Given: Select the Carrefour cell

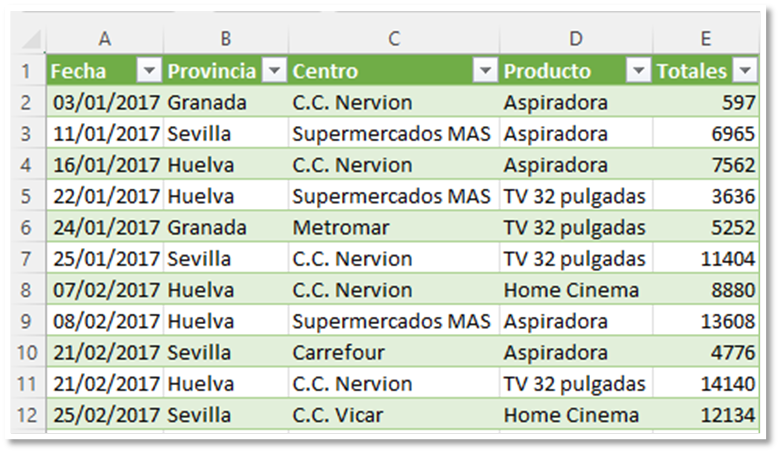Looking at the screenshot, I should click(338, 352).
